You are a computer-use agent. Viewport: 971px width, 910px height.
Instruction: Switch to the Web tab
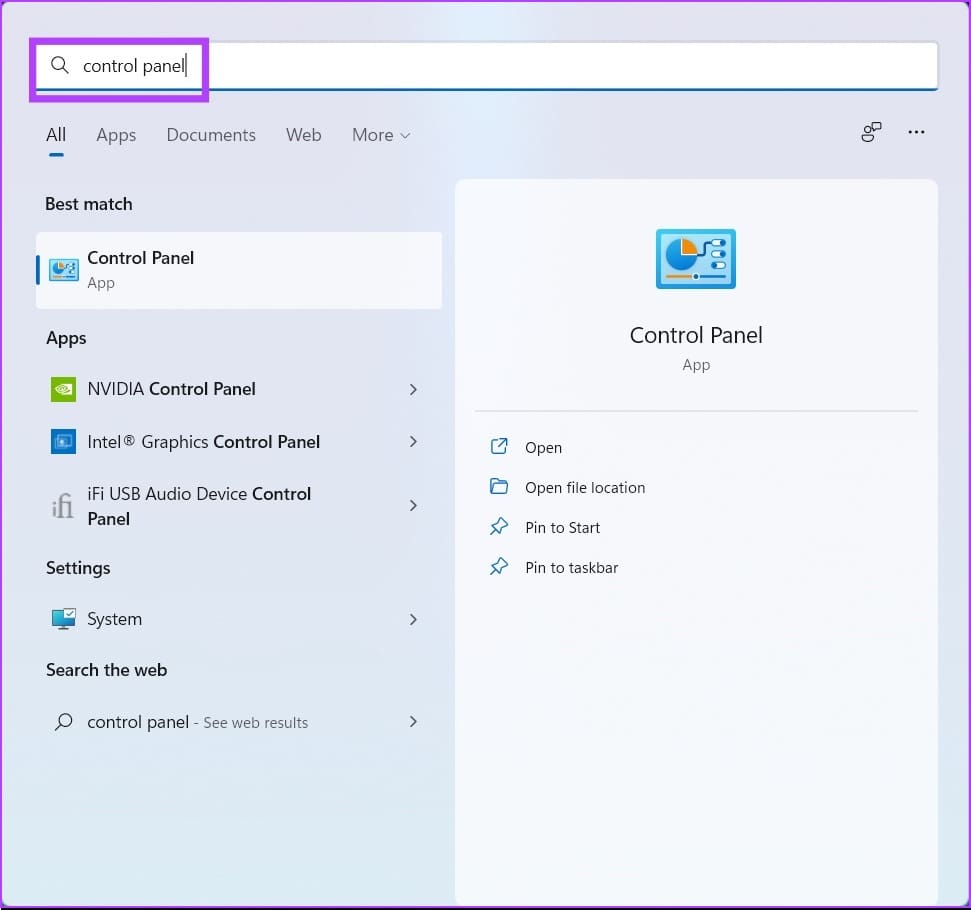click(x=303, y=135)
